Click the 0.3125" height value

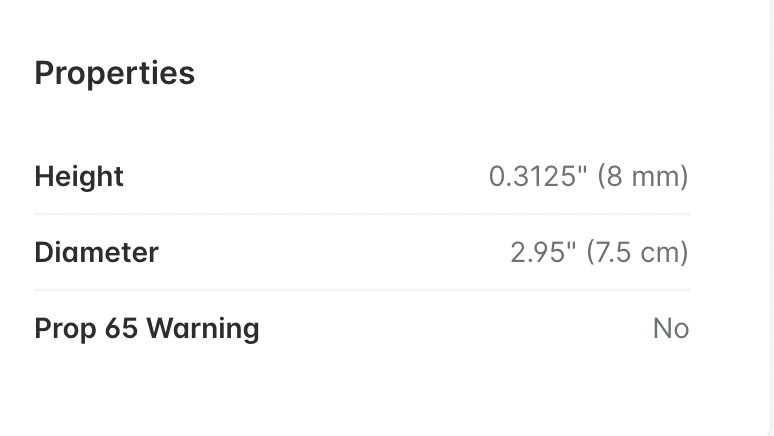pyautogui.click(x=538, y=176)
